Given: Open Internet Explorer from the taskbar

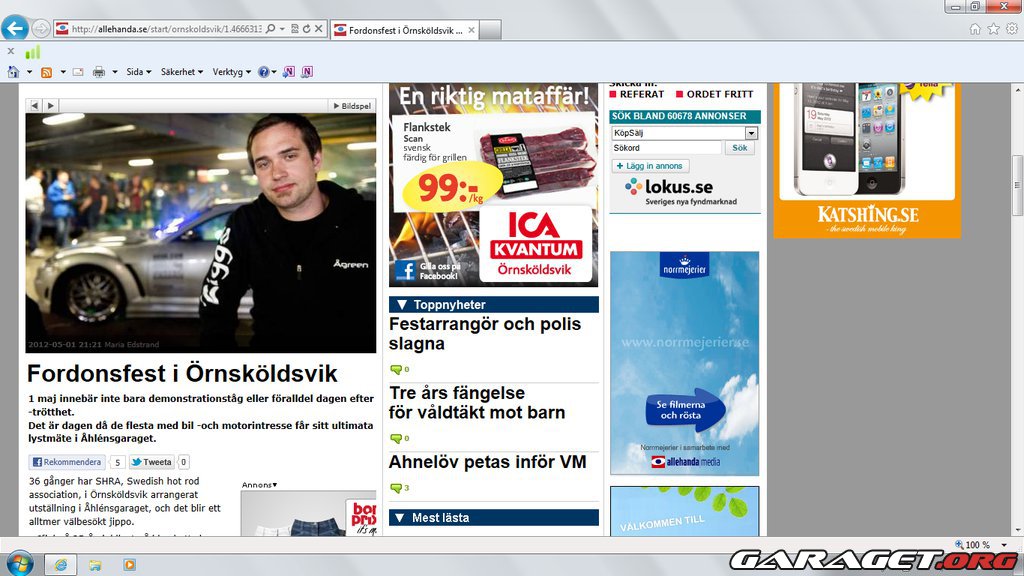Looking at the screenshot, I should [60, 564].
